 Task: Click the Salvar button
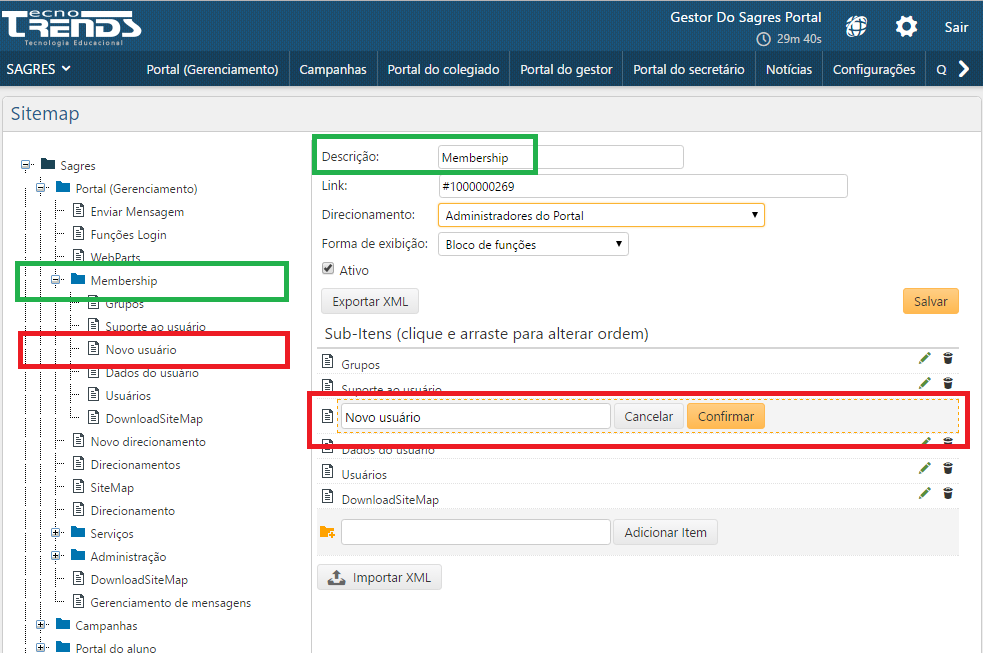point(930,301)
